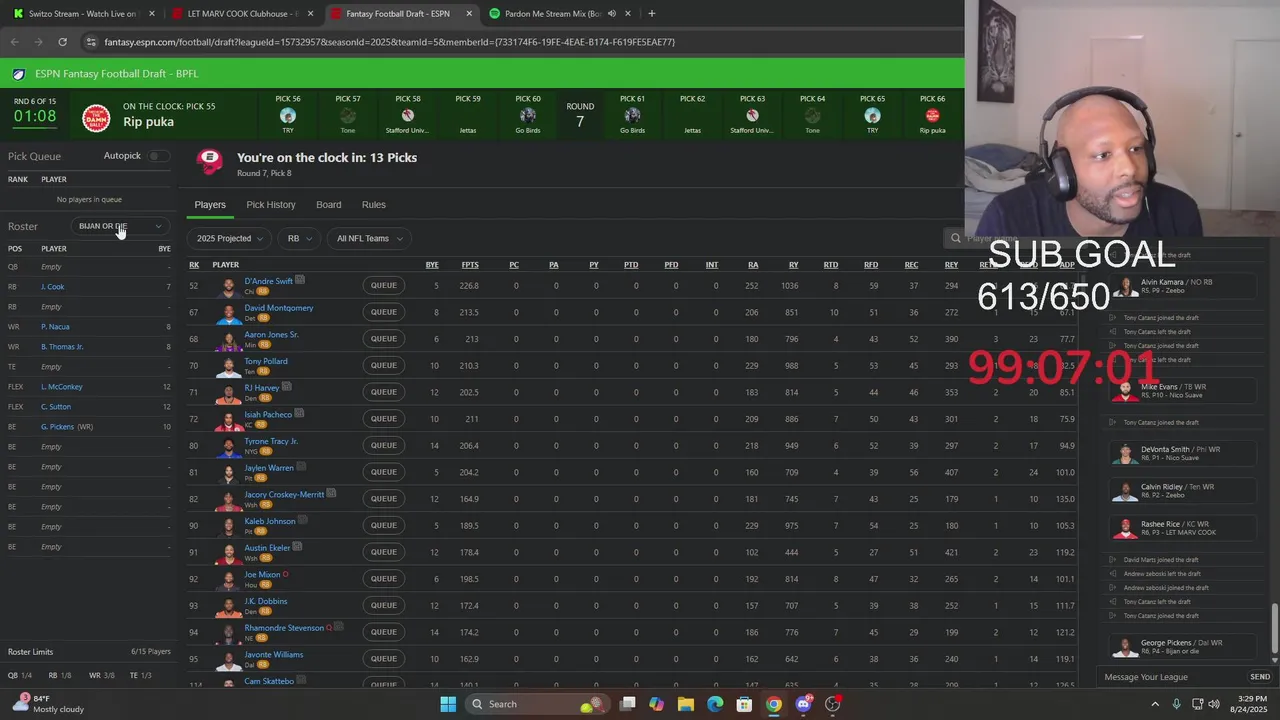Image resolution: width=1280 pixels, height=720 pixels.
Task: Toggle the Autopick switch
Action: (x=158, y=156)
